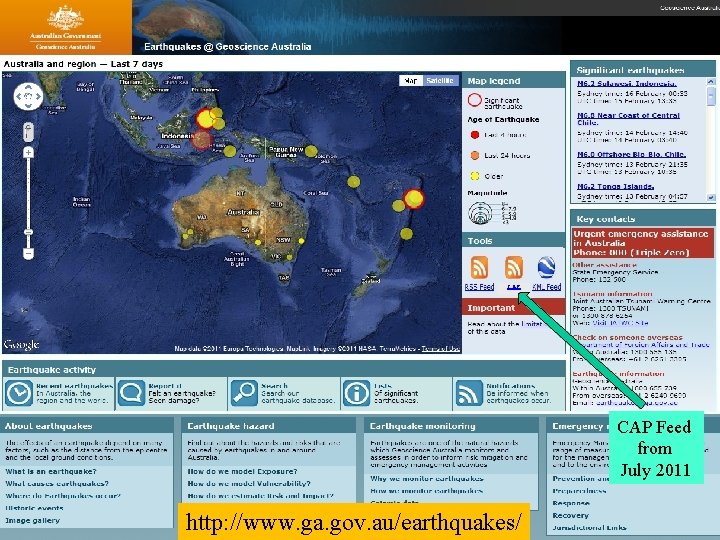
Task: Open Recent earthquakes clock icon
Action: (19, 393)
